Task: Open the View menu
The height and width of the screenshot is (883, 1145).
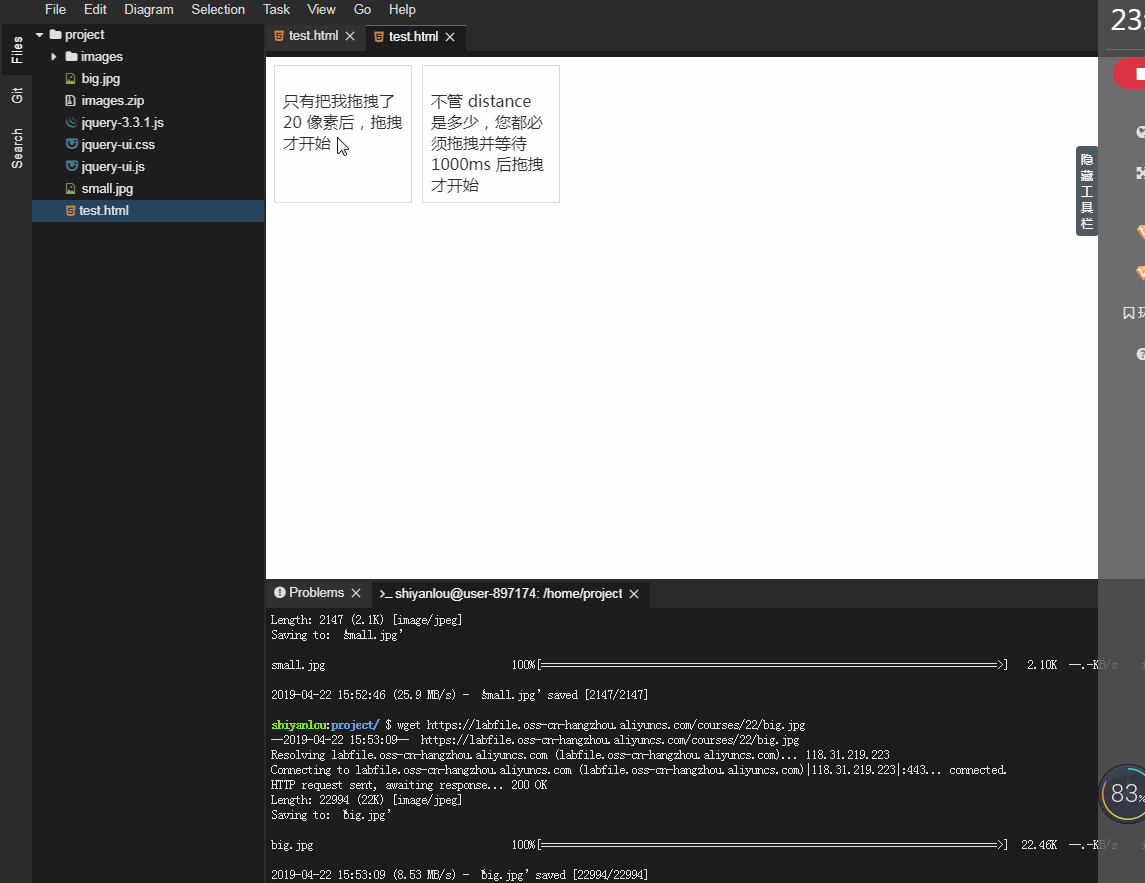Action: coord(321,9)
